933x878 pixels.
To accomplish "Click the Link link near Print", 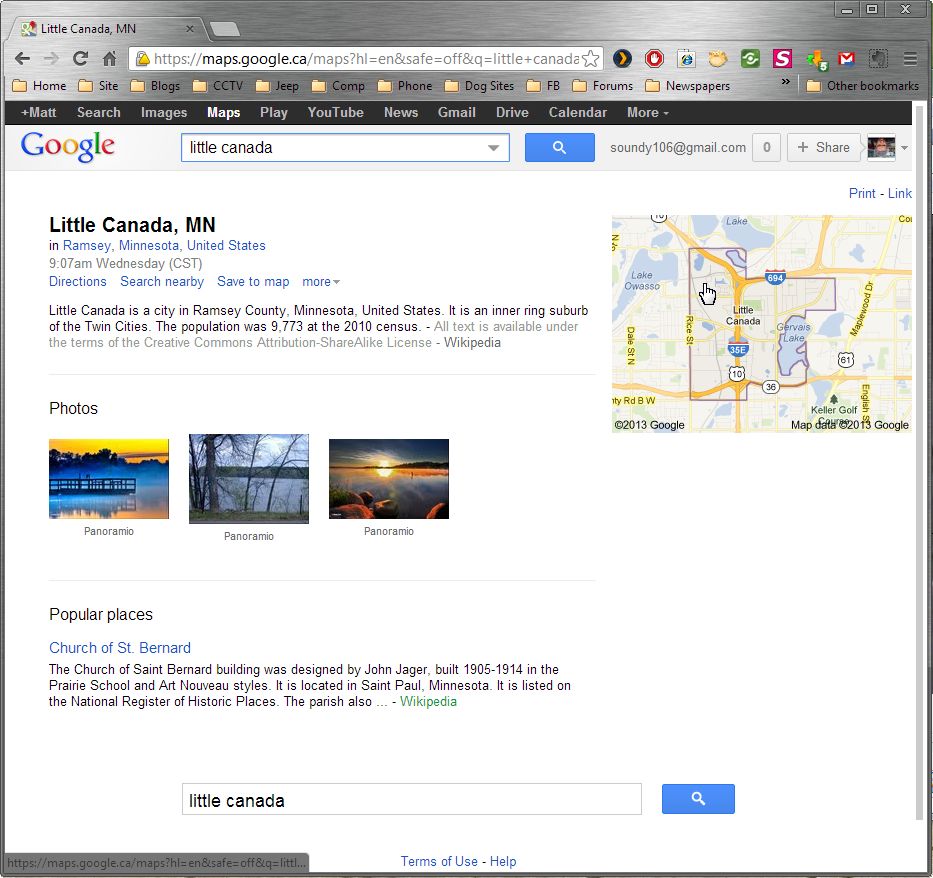I will point(900,193).
